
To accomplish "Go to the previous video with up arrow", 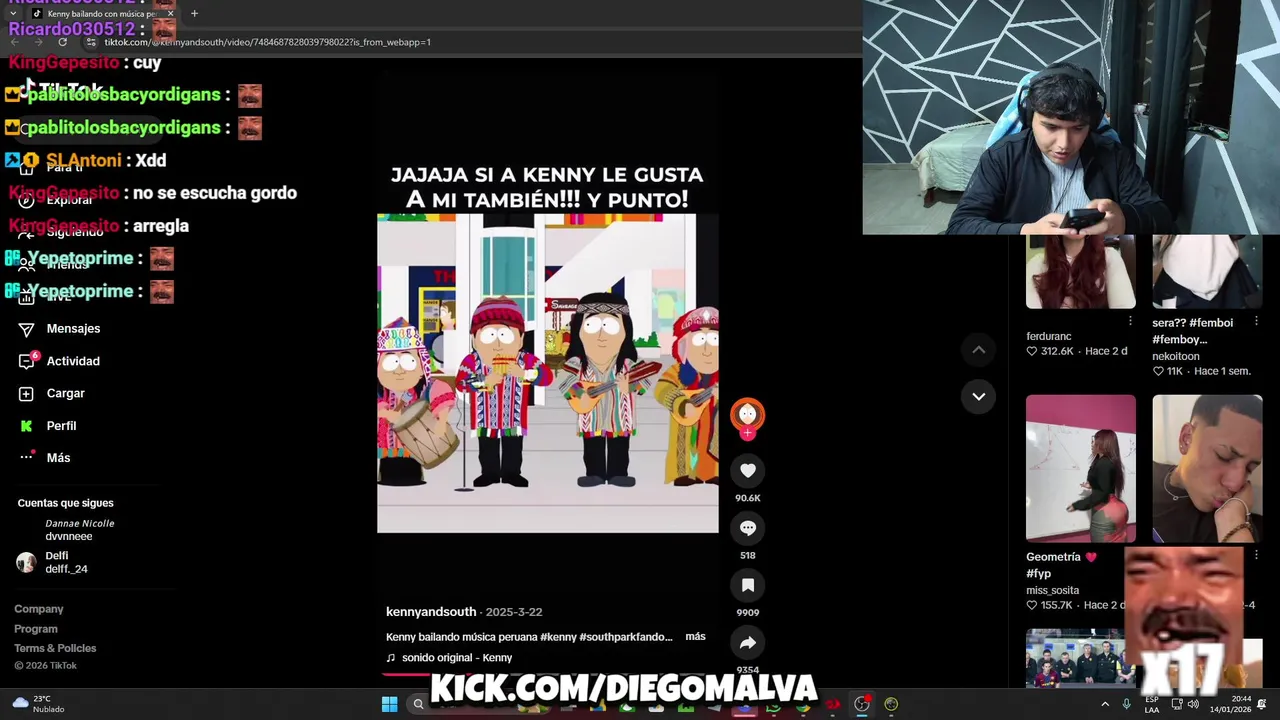I will tap(979, 349).
